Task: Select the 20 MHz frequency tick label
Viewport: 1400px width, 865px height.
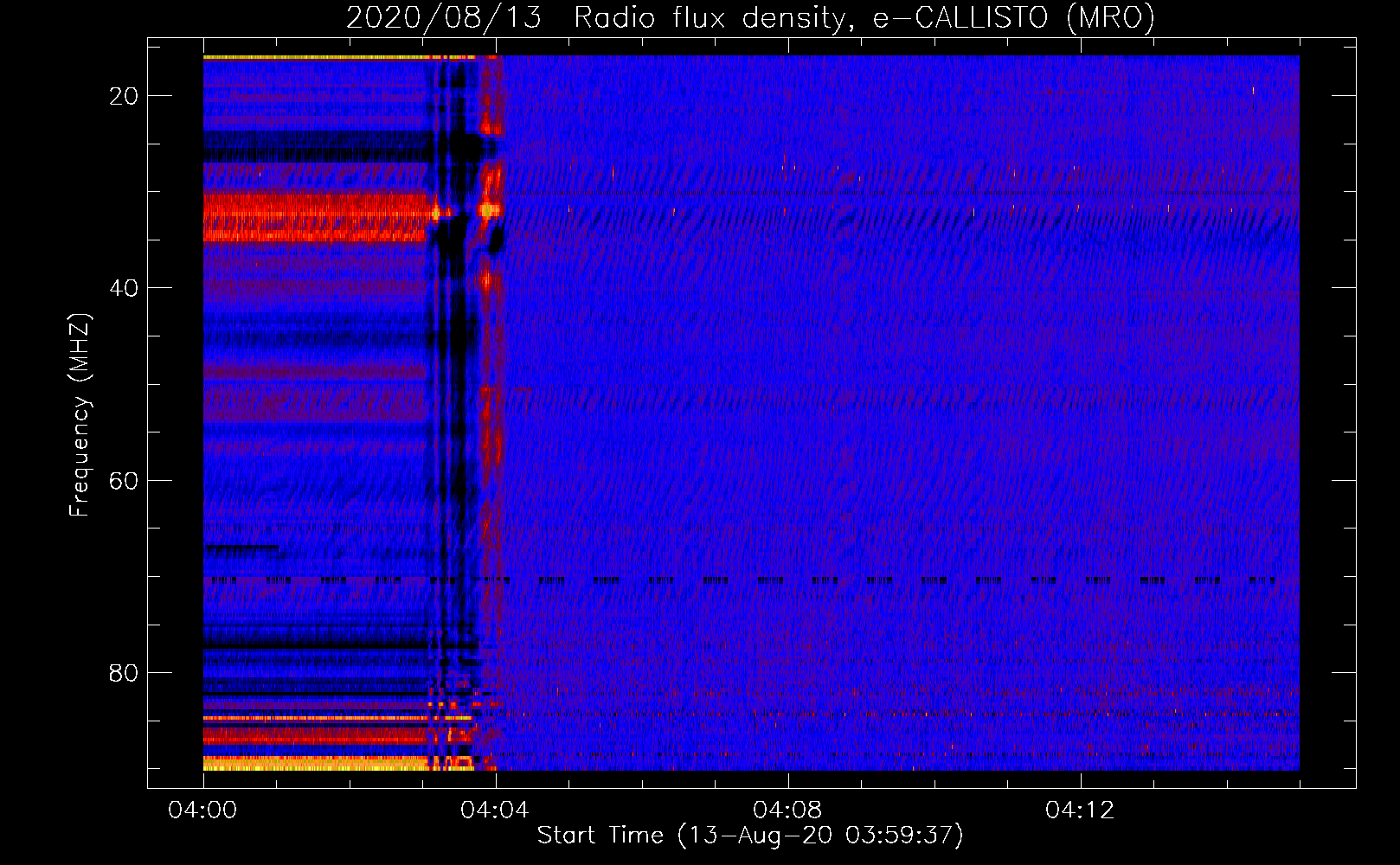Action: pyautogui.click(x=124, y=96)
